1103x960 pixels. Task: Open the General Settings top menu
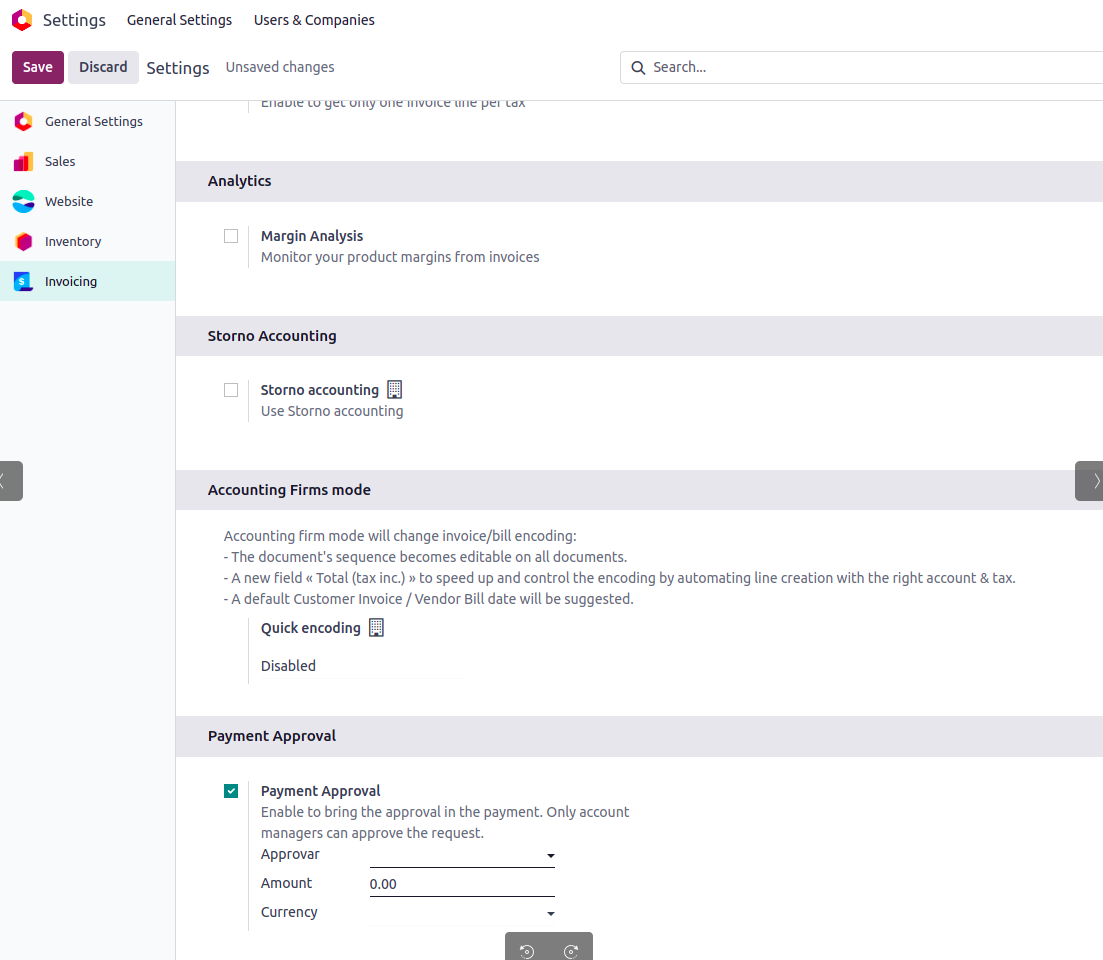point(179,20)
